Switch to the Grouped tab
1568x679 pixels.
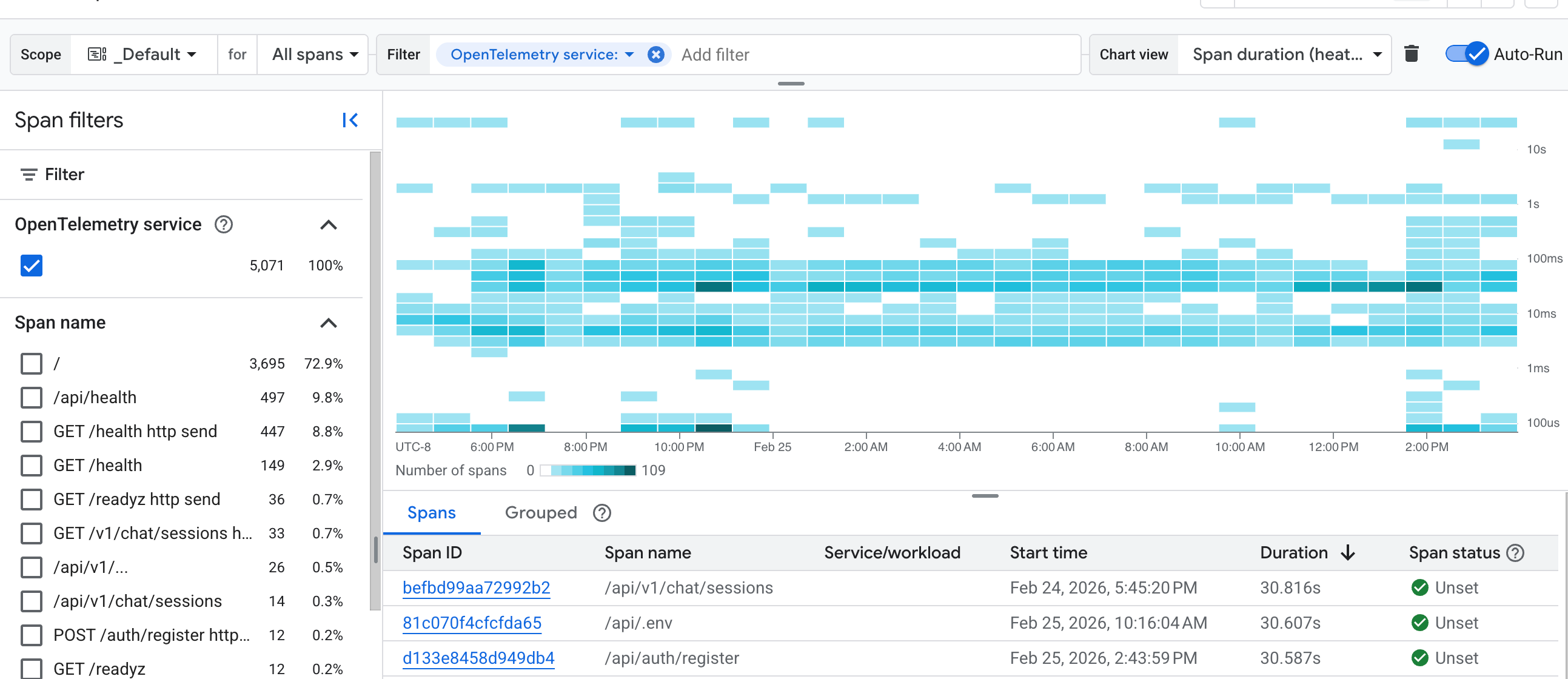(540, 513)
